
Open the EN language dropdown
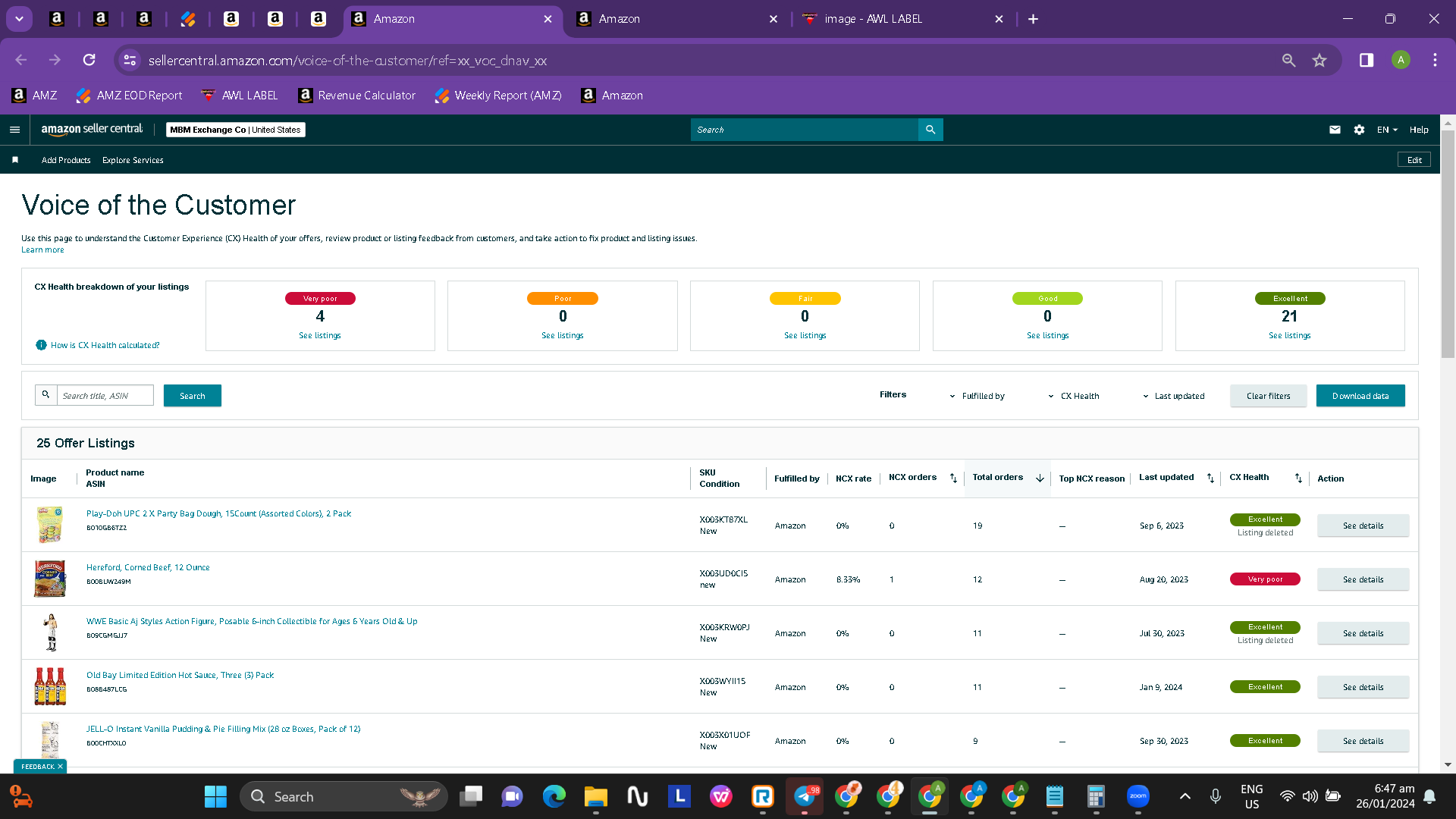1387,130
